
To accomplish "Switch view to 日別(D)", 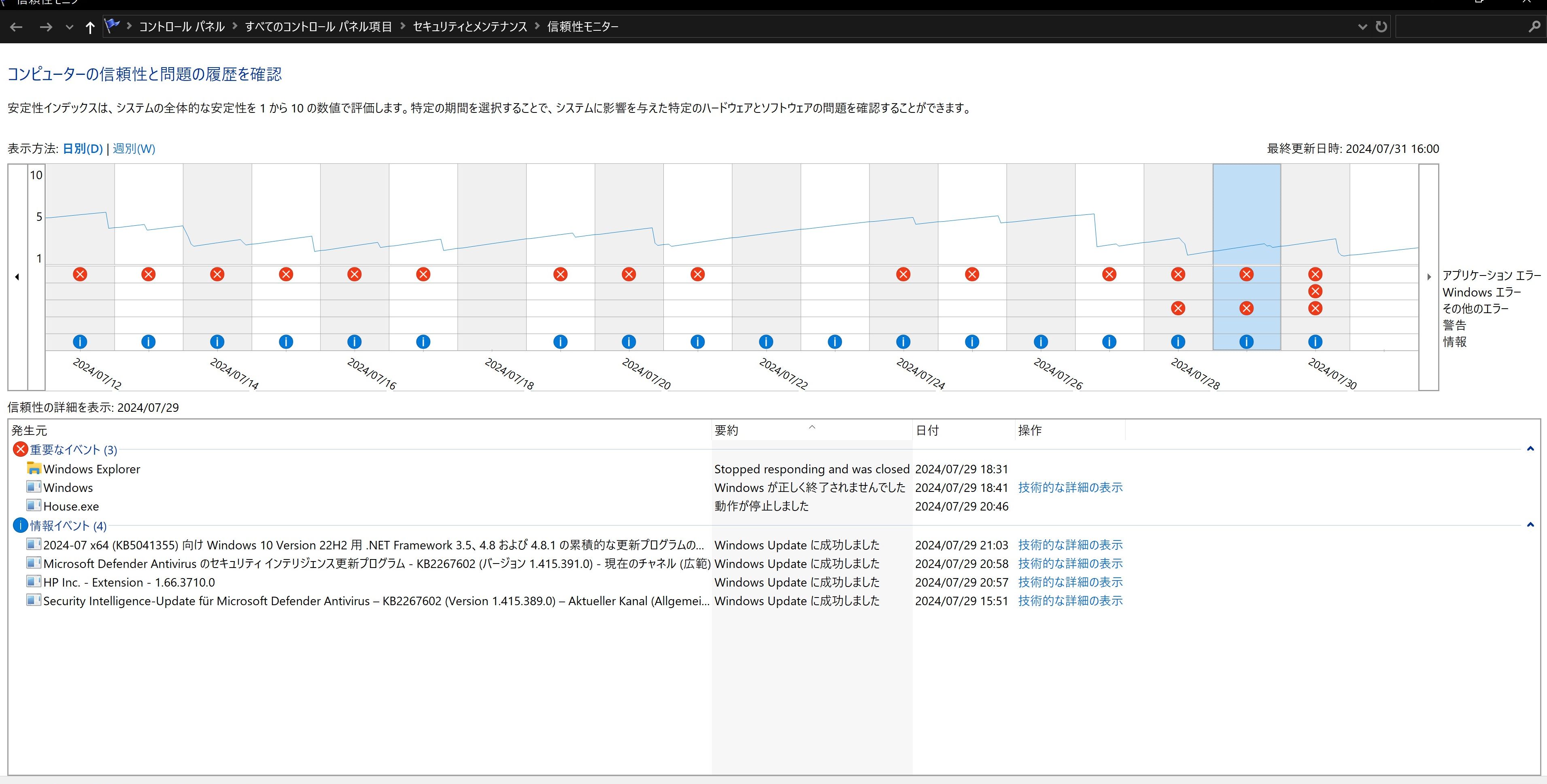I will coord(83,149).
